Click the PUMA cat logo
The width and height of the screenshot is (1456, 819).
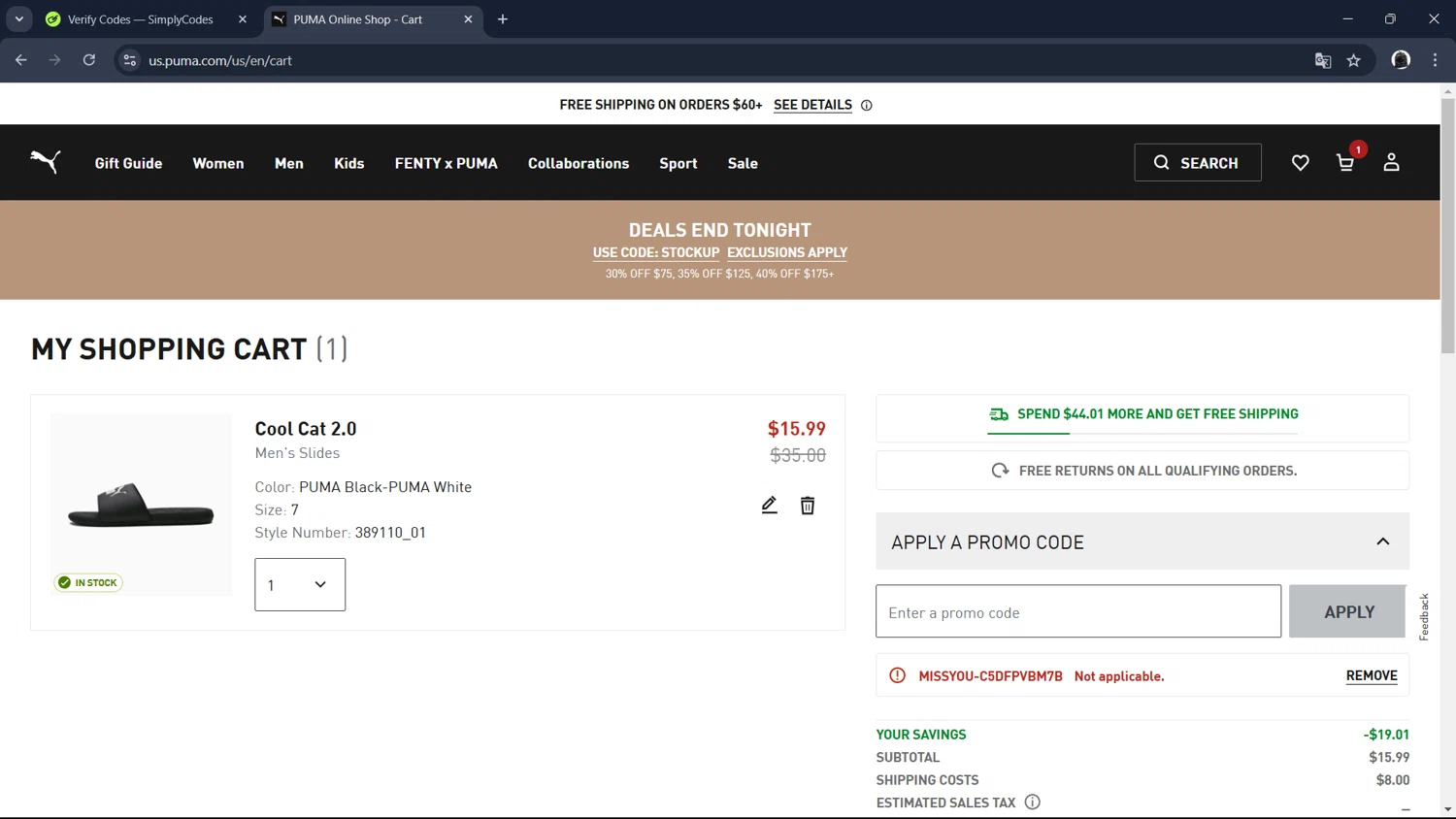point(45,162)
